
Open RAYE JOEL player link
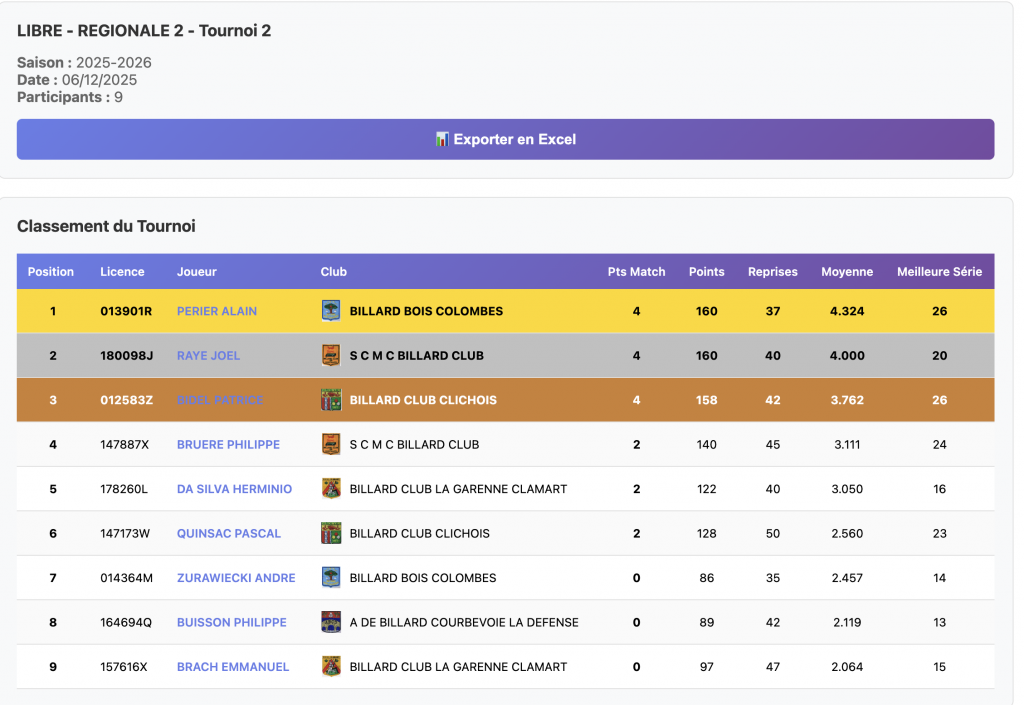click(208, 355)
